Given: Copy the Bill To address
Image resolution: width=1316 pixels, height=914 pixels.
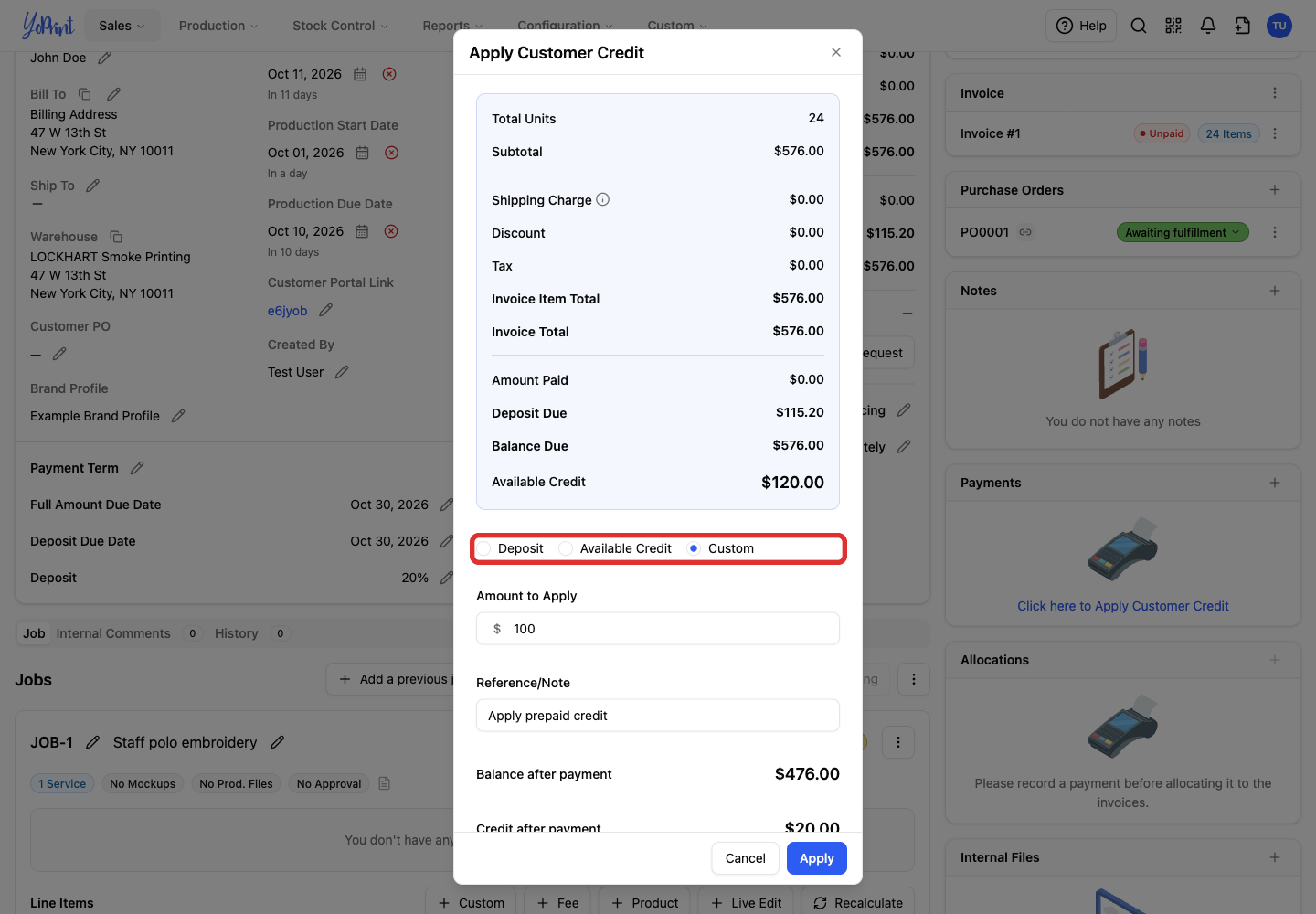Looking at the screenshot, I should coord(85,94).
